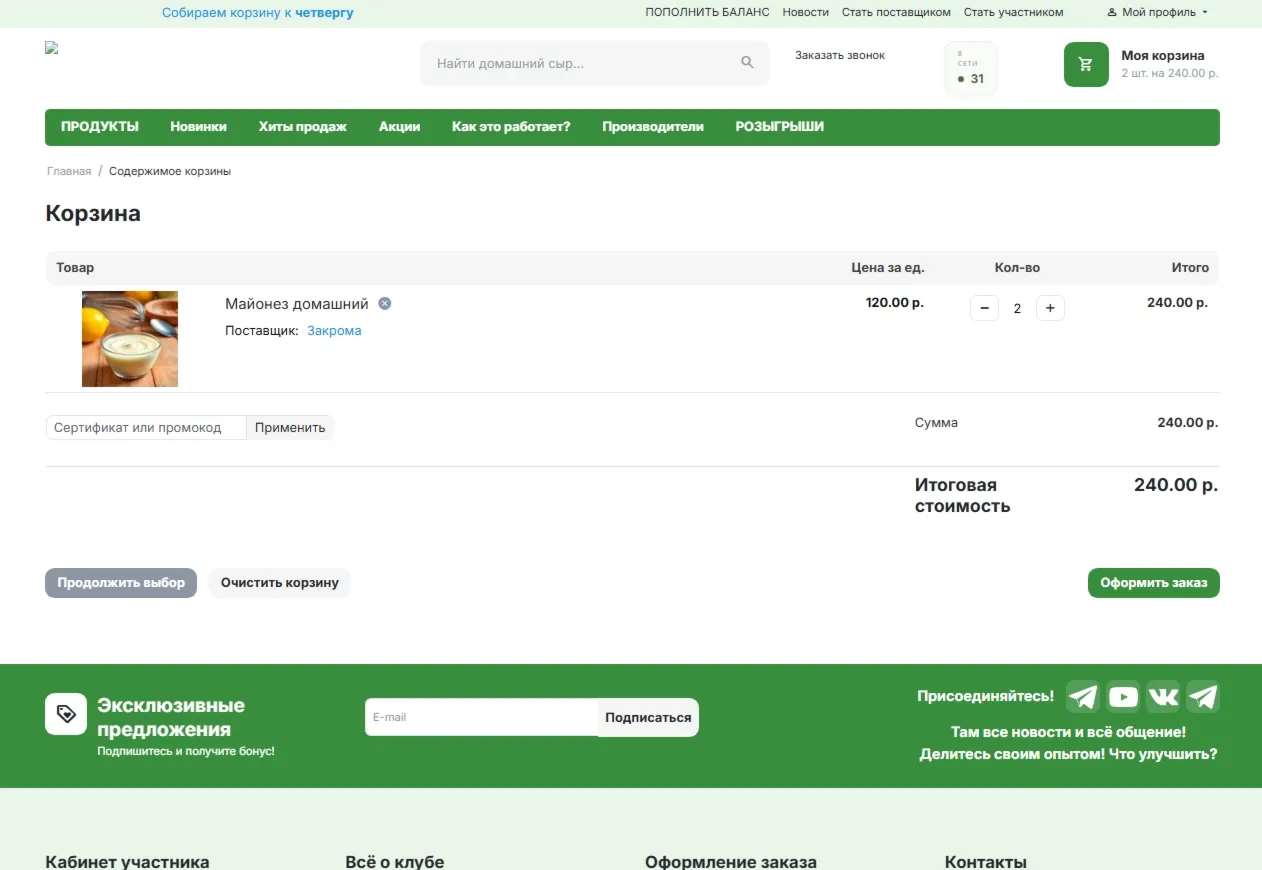Open the Майонез домашний product title
1262x870 pixels.
click(297, 304)
